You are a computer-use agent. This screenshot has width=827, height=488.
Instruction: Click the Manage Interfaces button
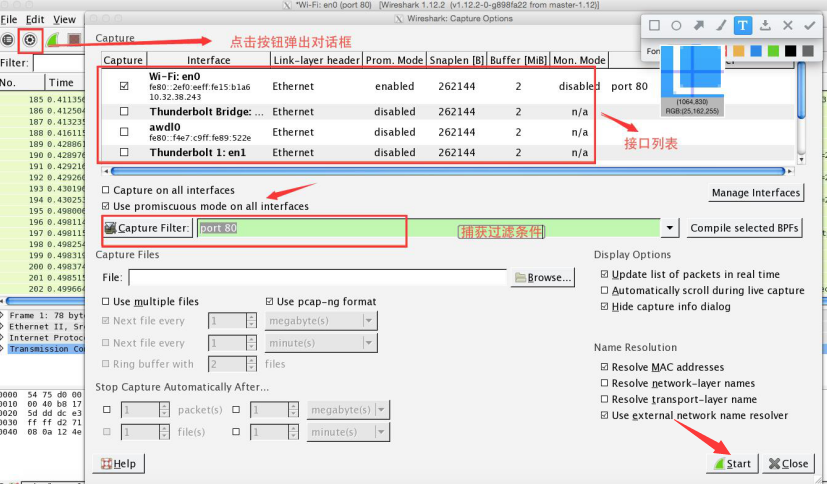[x=756, y=193]
